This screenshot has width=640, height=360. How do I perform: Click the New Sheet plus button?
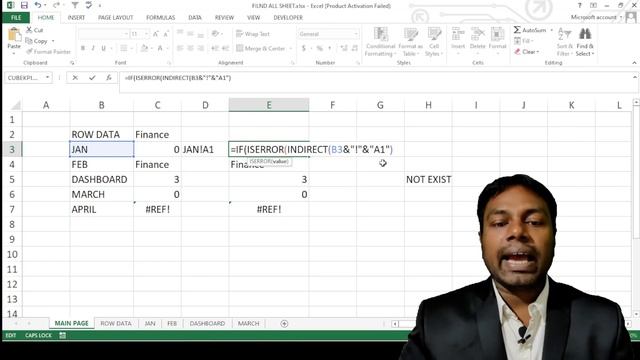284,324
